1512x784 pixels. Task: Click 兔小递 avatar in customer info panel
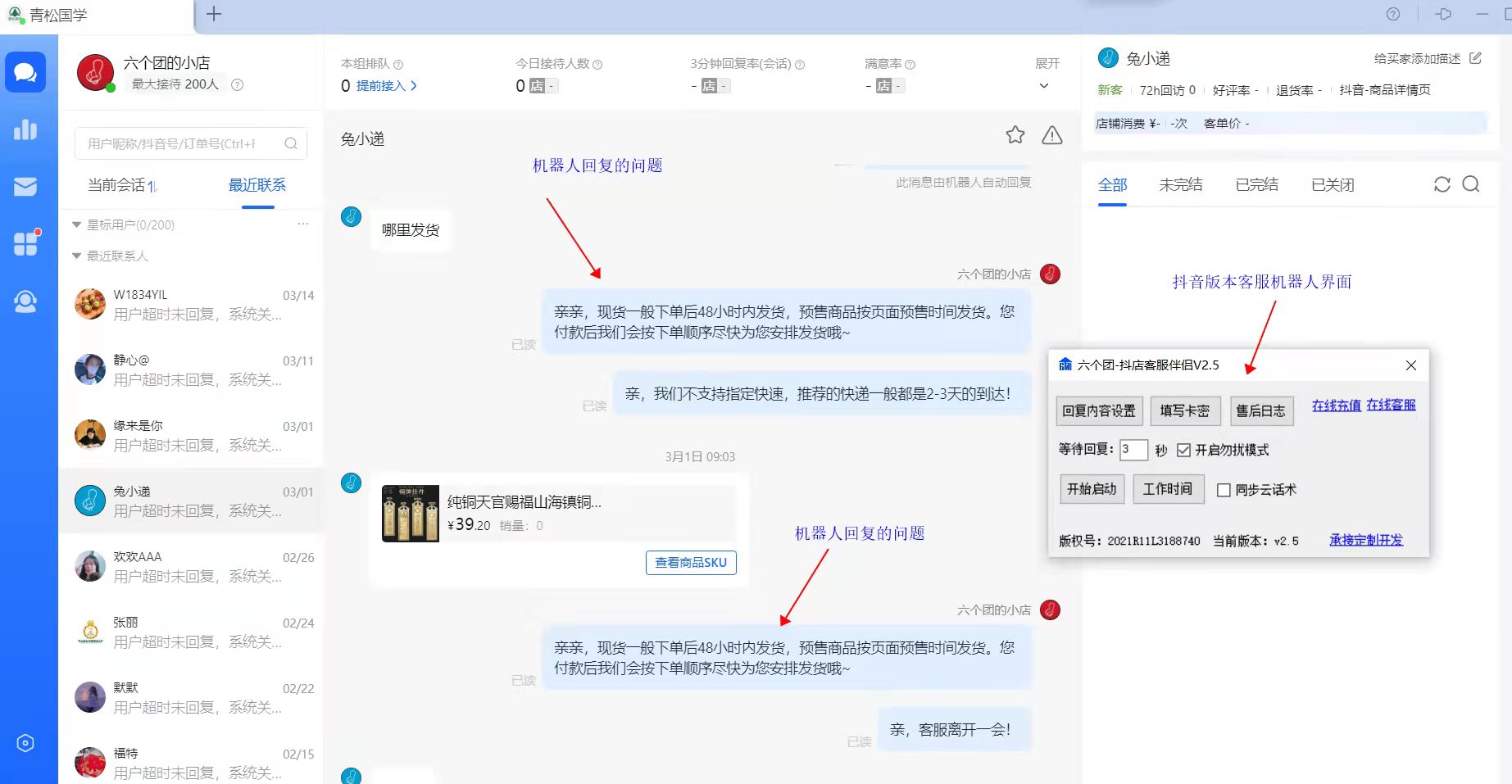click(1108, 57)
